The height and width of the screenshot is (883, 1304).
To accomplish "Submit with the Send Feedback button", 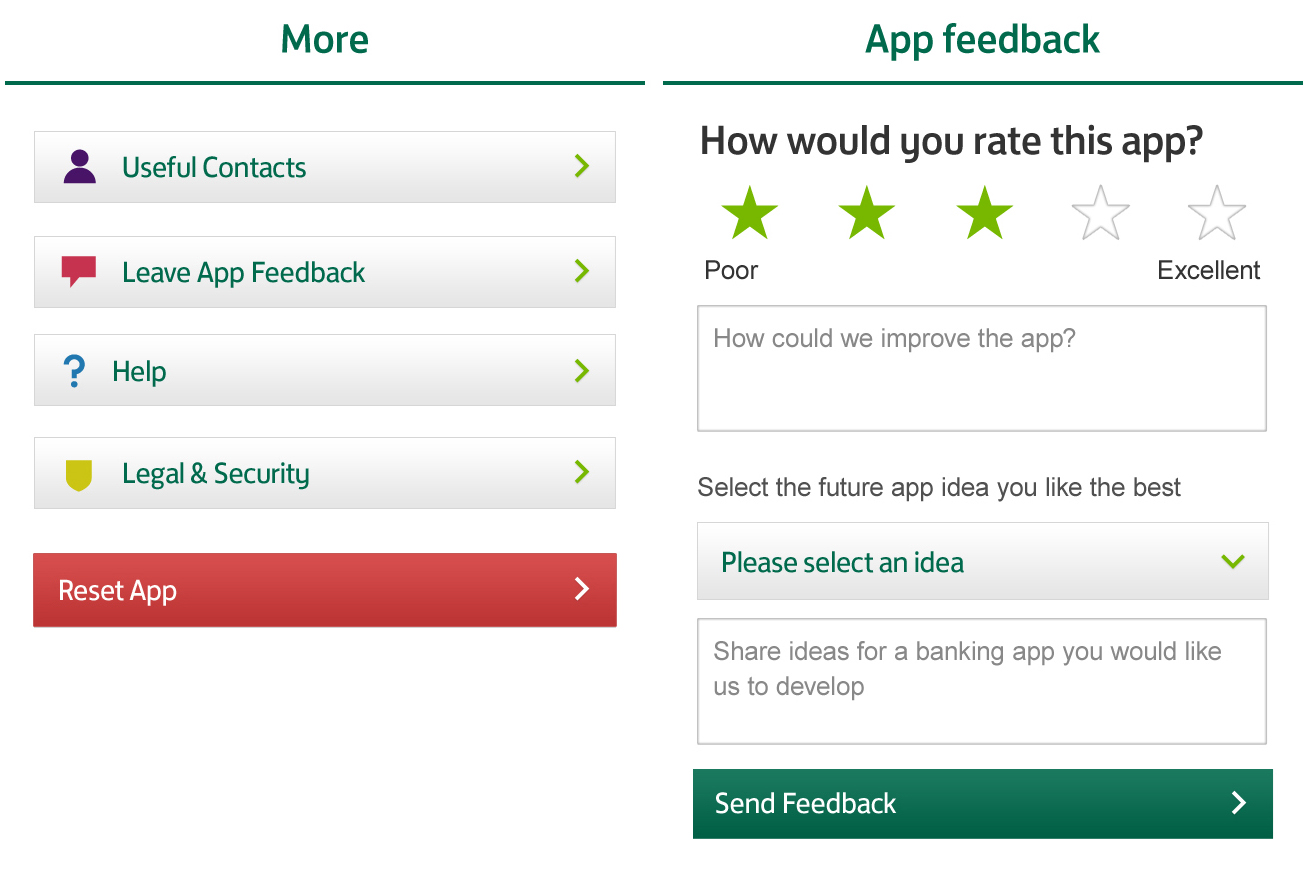I will [982, 803].
